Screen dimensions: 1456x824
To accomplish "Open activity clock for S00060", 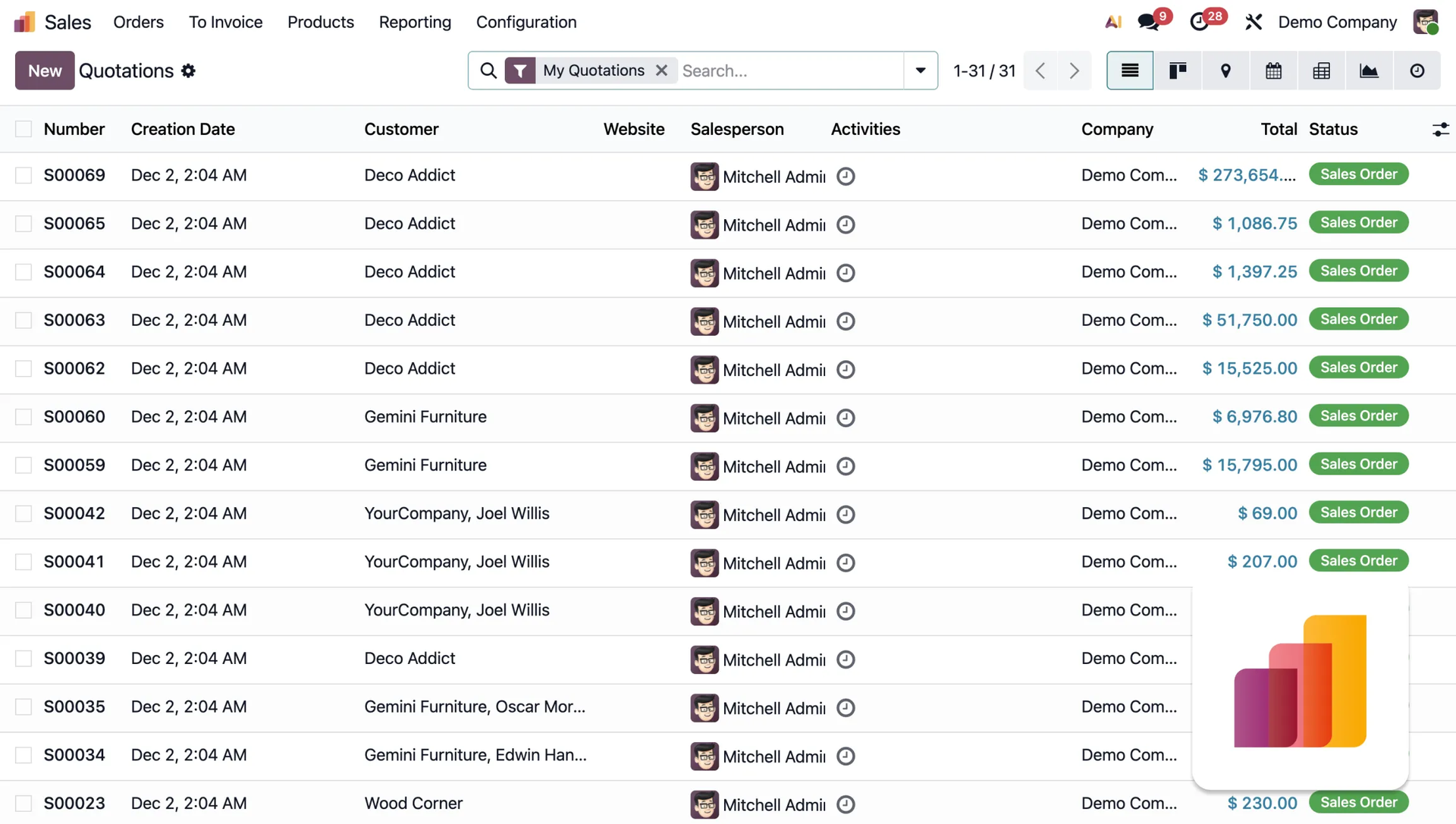I will [x=846, y=418].
